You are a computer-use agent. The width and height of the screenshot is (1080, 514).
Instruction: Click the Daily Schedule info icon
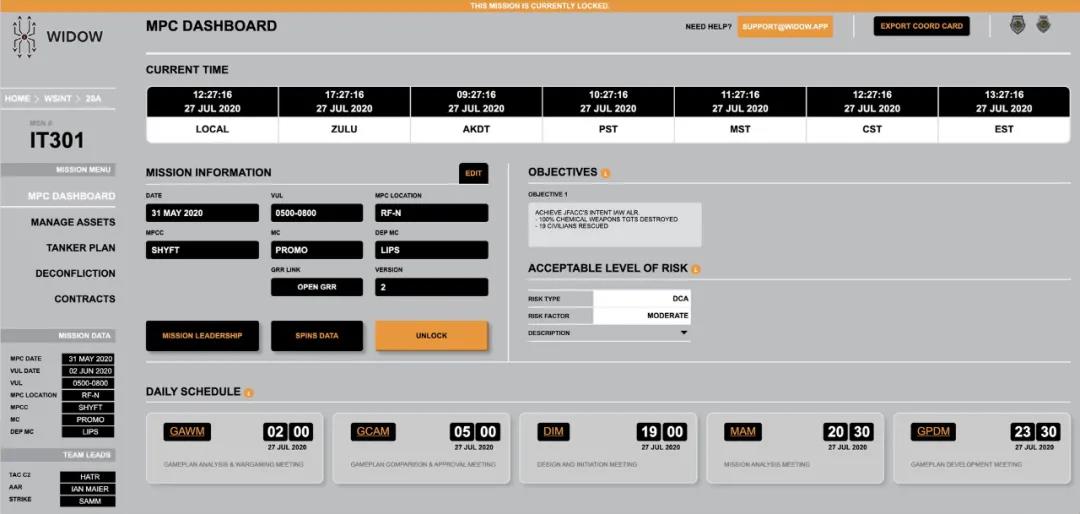point(249,393)
